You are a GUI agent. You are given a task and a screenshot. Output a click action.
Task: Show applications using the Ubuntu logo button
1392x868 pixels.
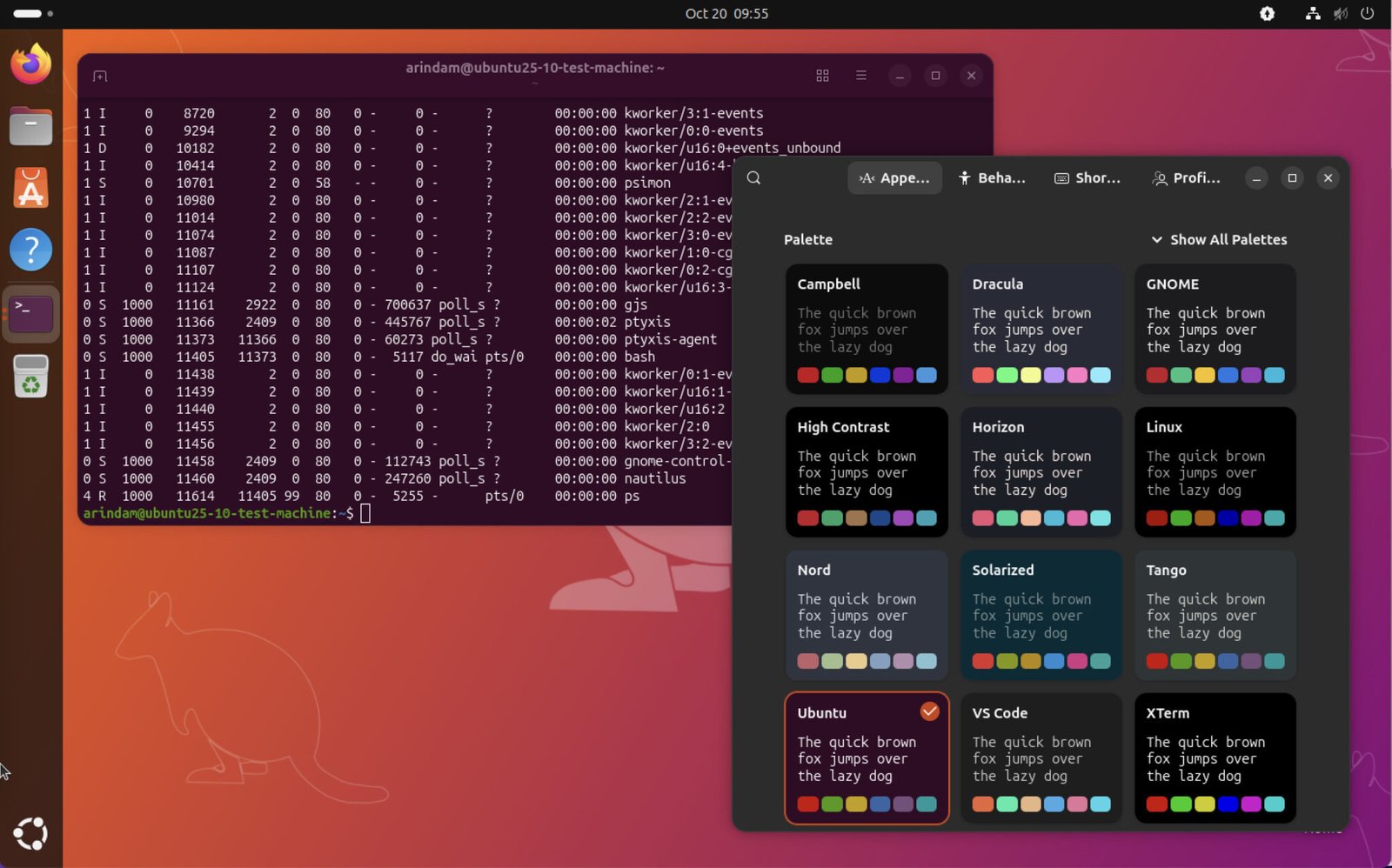30,834
